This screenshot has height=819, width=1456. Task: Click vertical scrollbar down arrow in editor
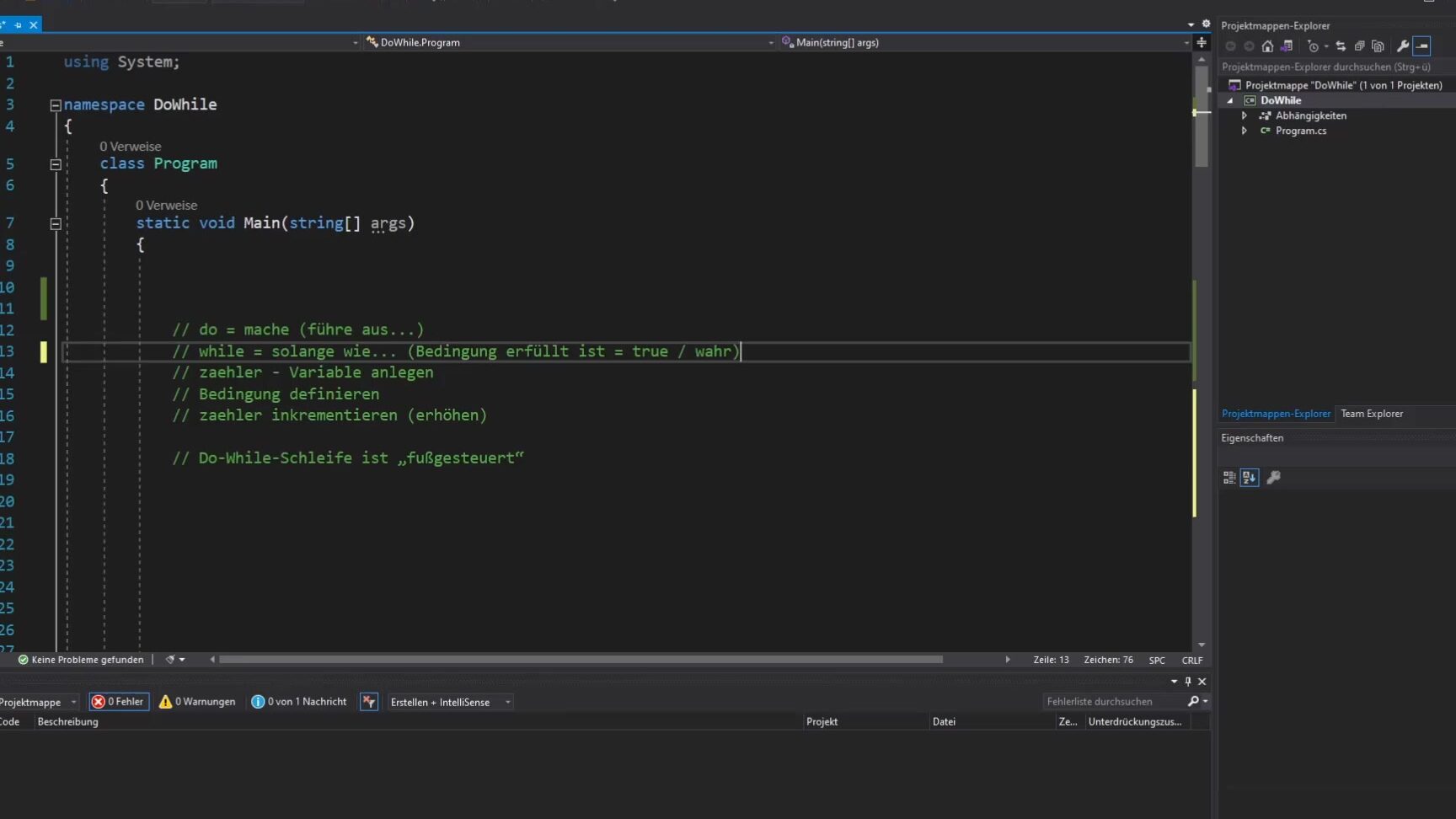[1202, 645]
